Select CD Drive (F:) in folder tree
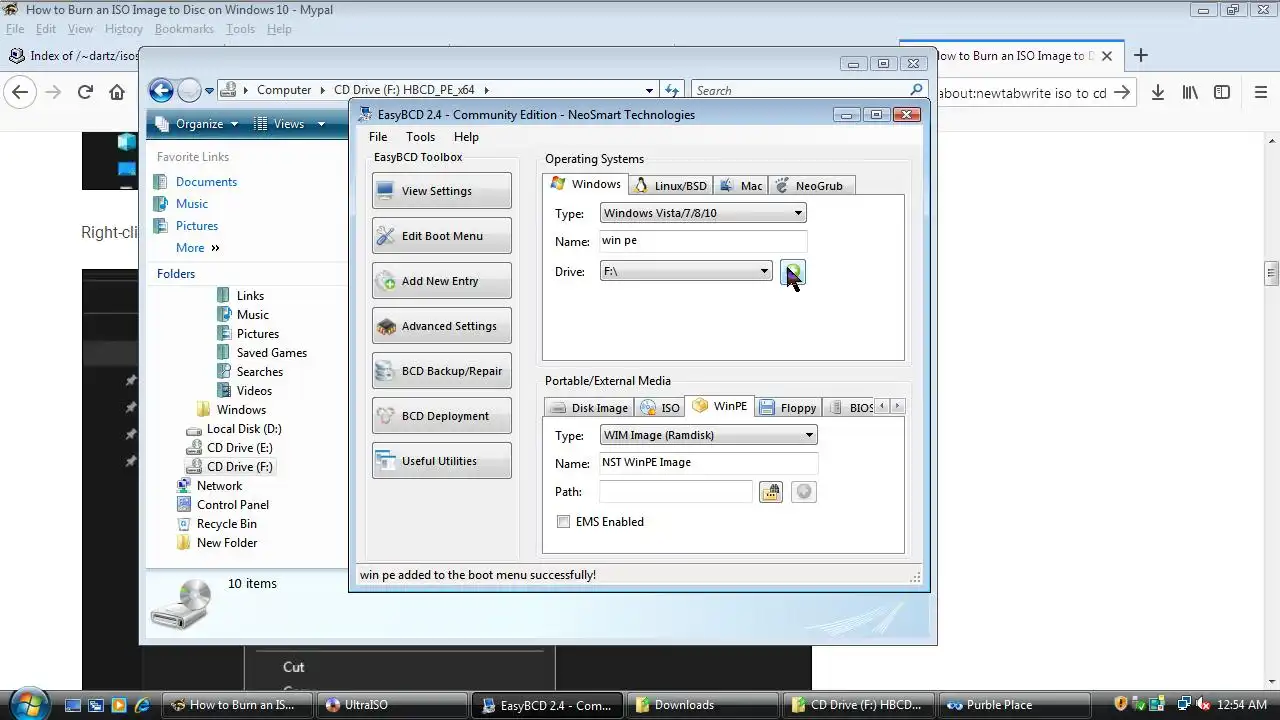Screen dimensions: 1280x720 click(239, 467)
